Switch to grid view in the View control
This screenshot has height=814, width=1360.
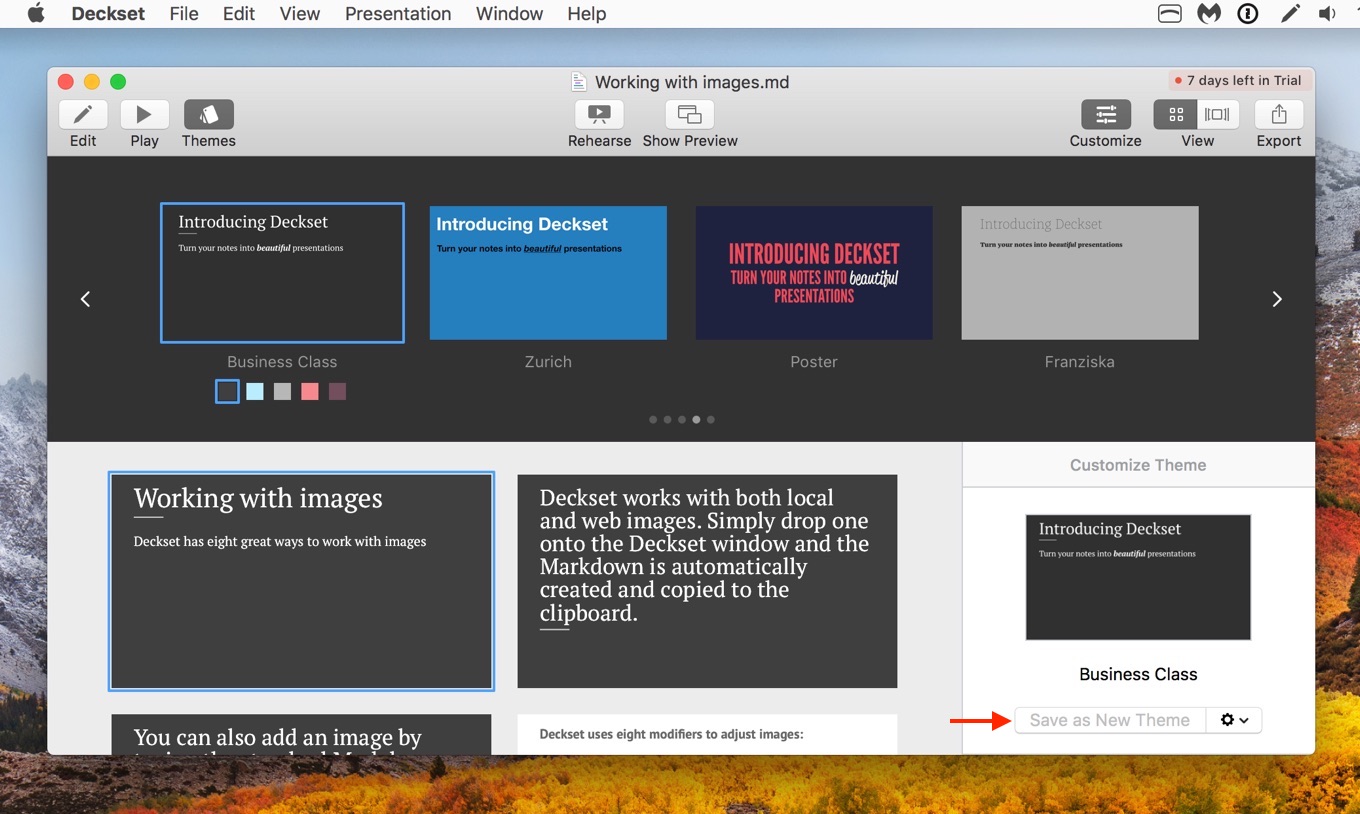pyautogui.click(x=1175, y=114)
